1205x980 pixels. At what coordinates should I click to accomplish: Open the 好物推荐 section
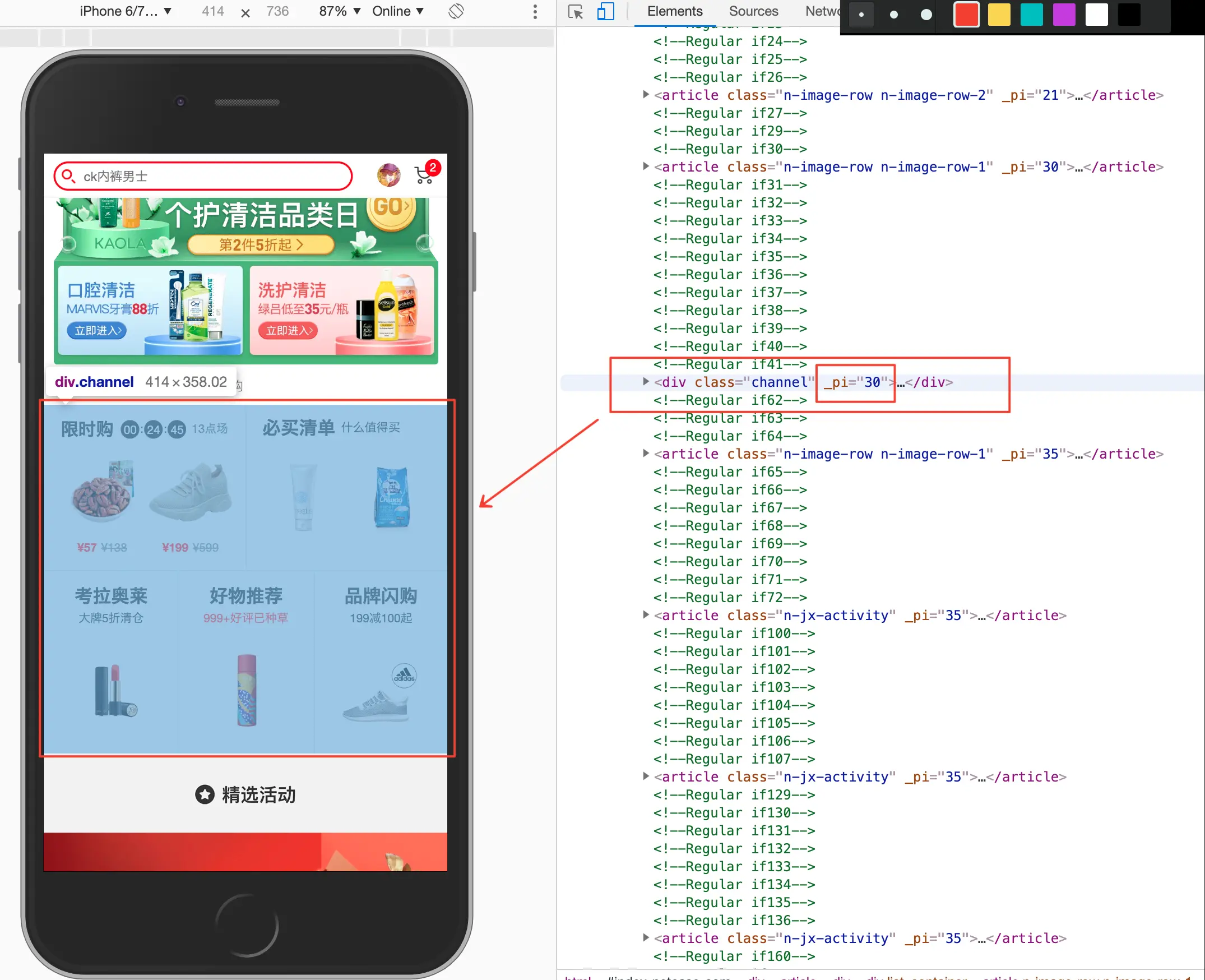tap(246, 596)
